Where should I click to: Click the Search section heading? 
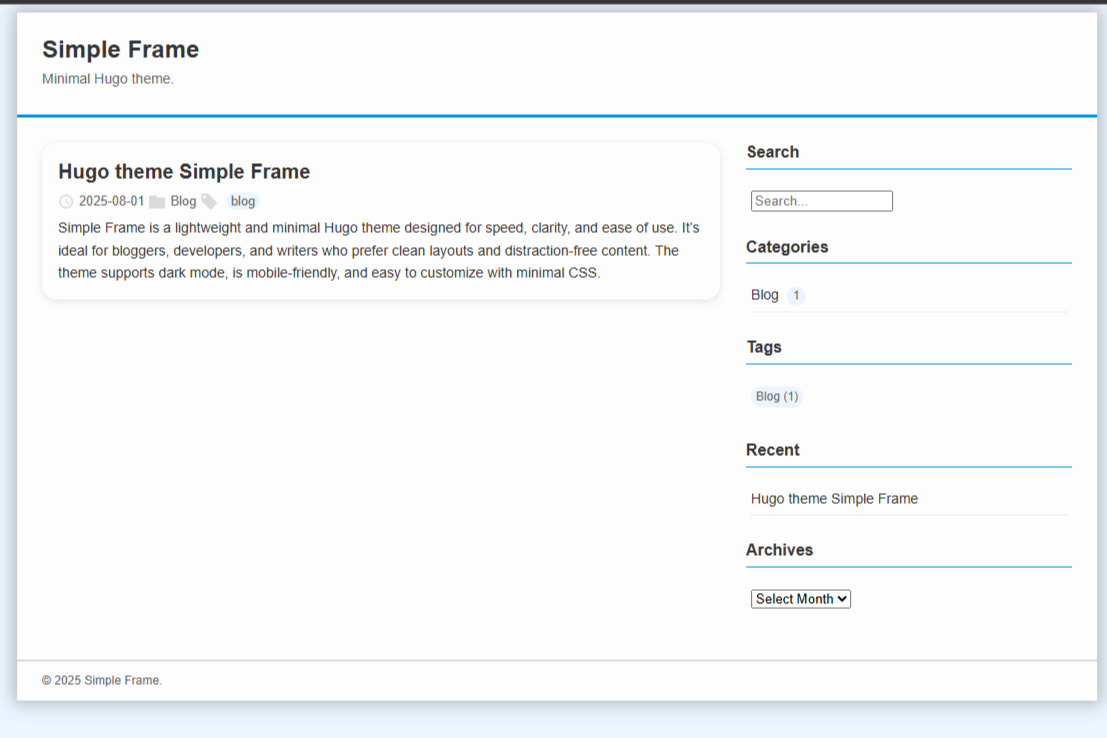click(x=772, y=152)
